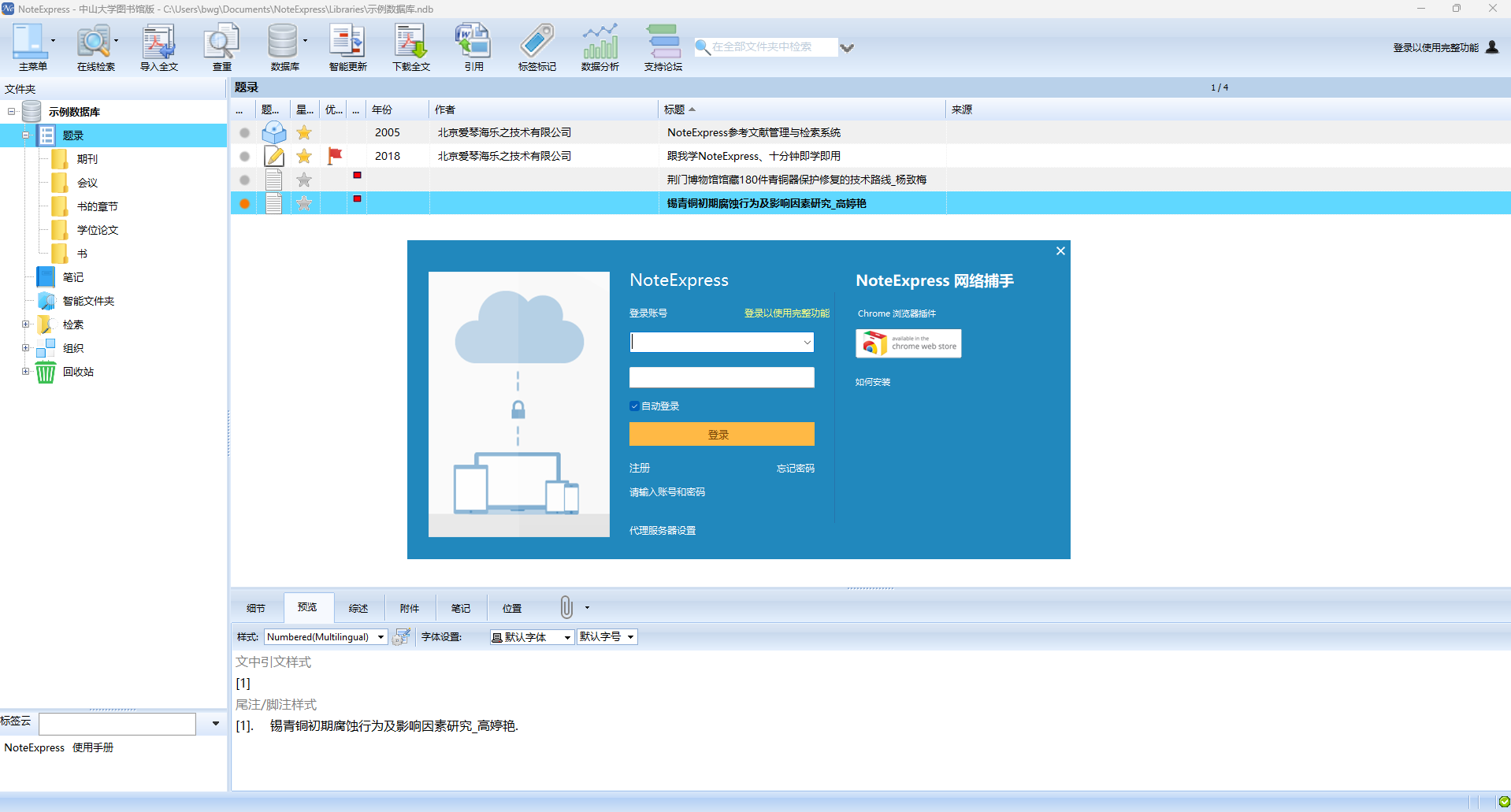Sort by the 标题 column header
The image size is (1511, 812).
tap(801, 109)
